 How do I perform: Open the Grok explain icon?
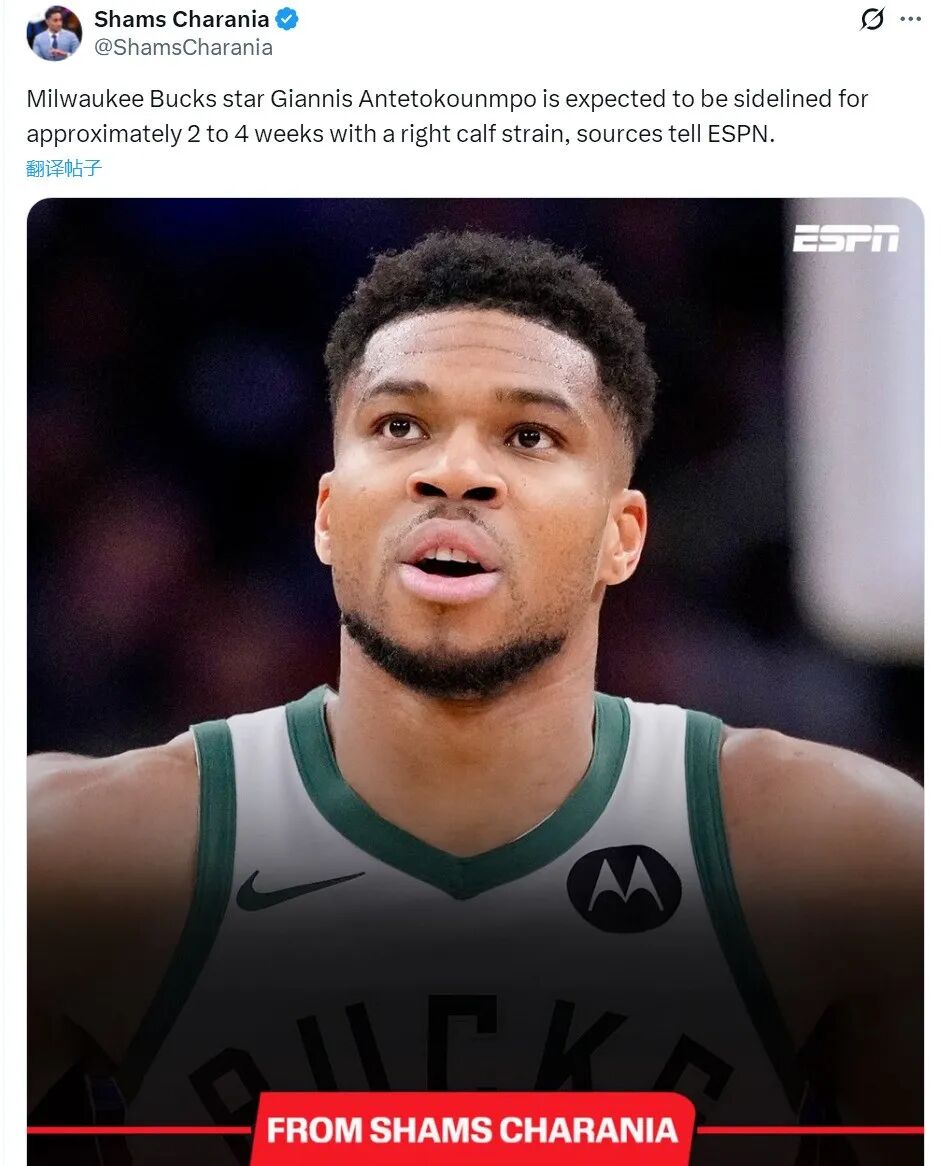pyautogui.click(x=872, y=19)
